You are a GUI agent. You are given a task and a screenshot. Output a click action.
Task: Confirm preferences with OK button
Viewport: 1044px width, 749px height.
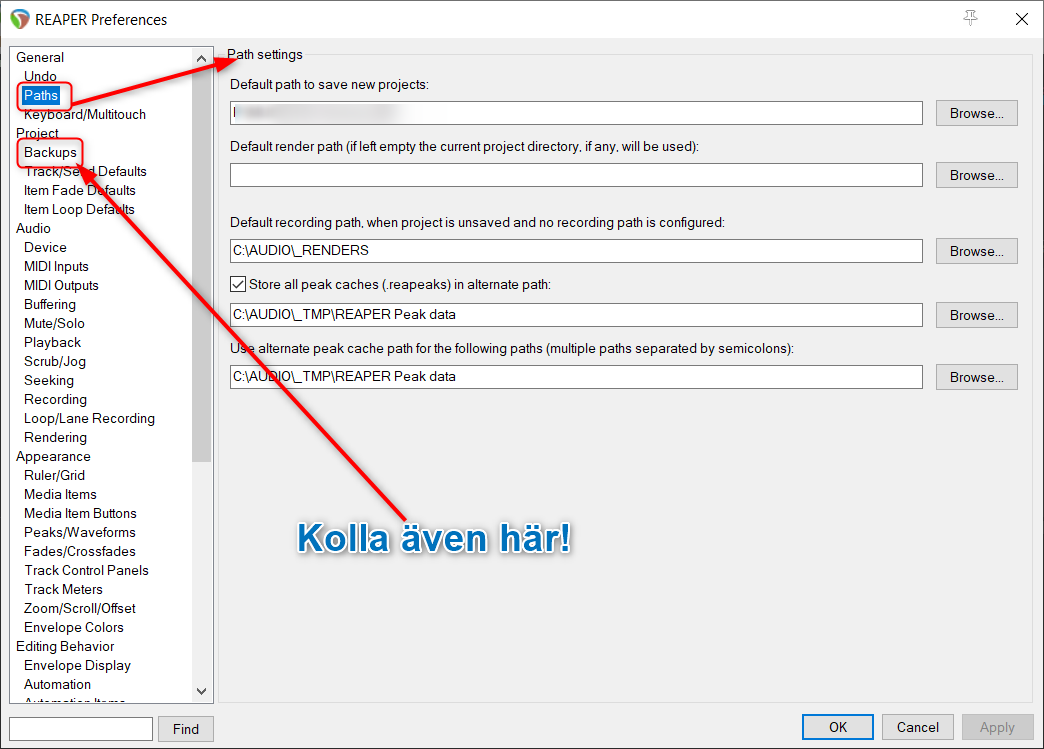[838, 727]
